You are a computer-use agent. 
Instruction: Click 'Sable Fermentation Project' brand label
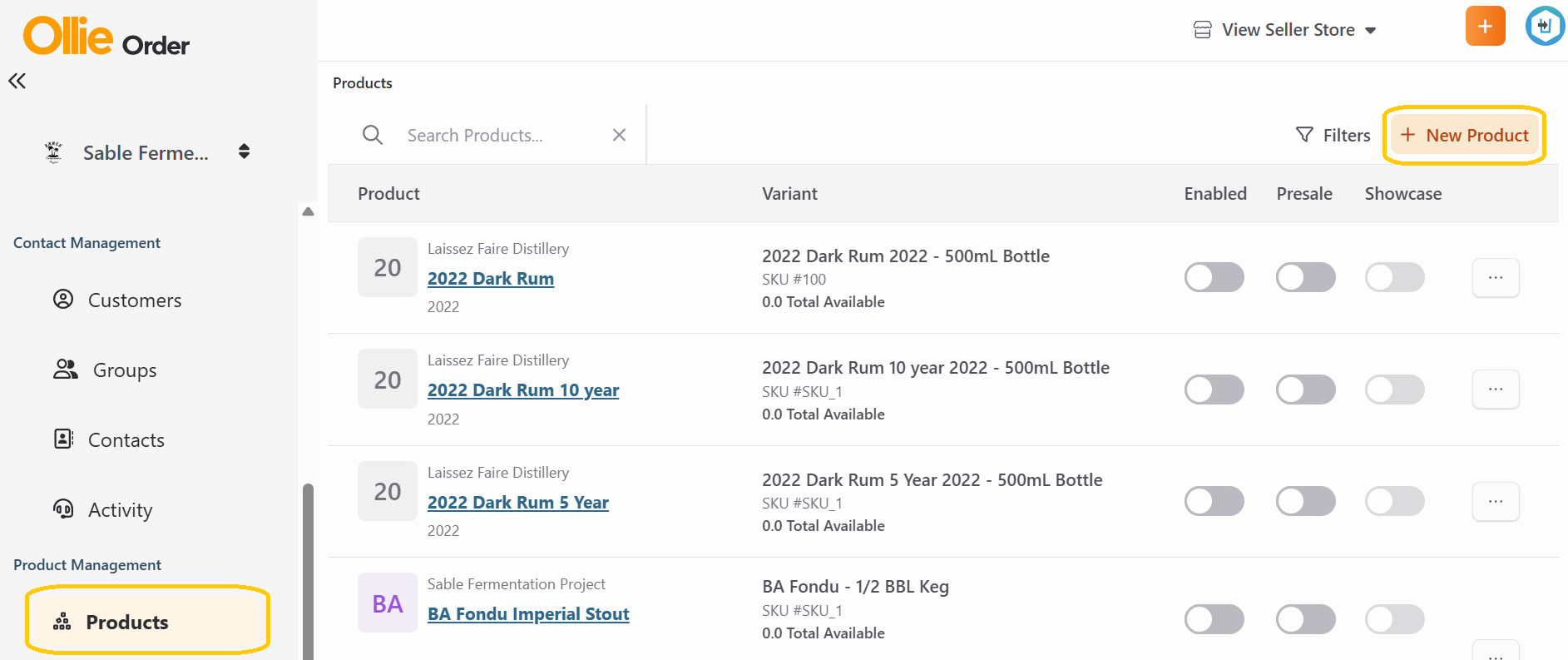click(x=517, y=584)
